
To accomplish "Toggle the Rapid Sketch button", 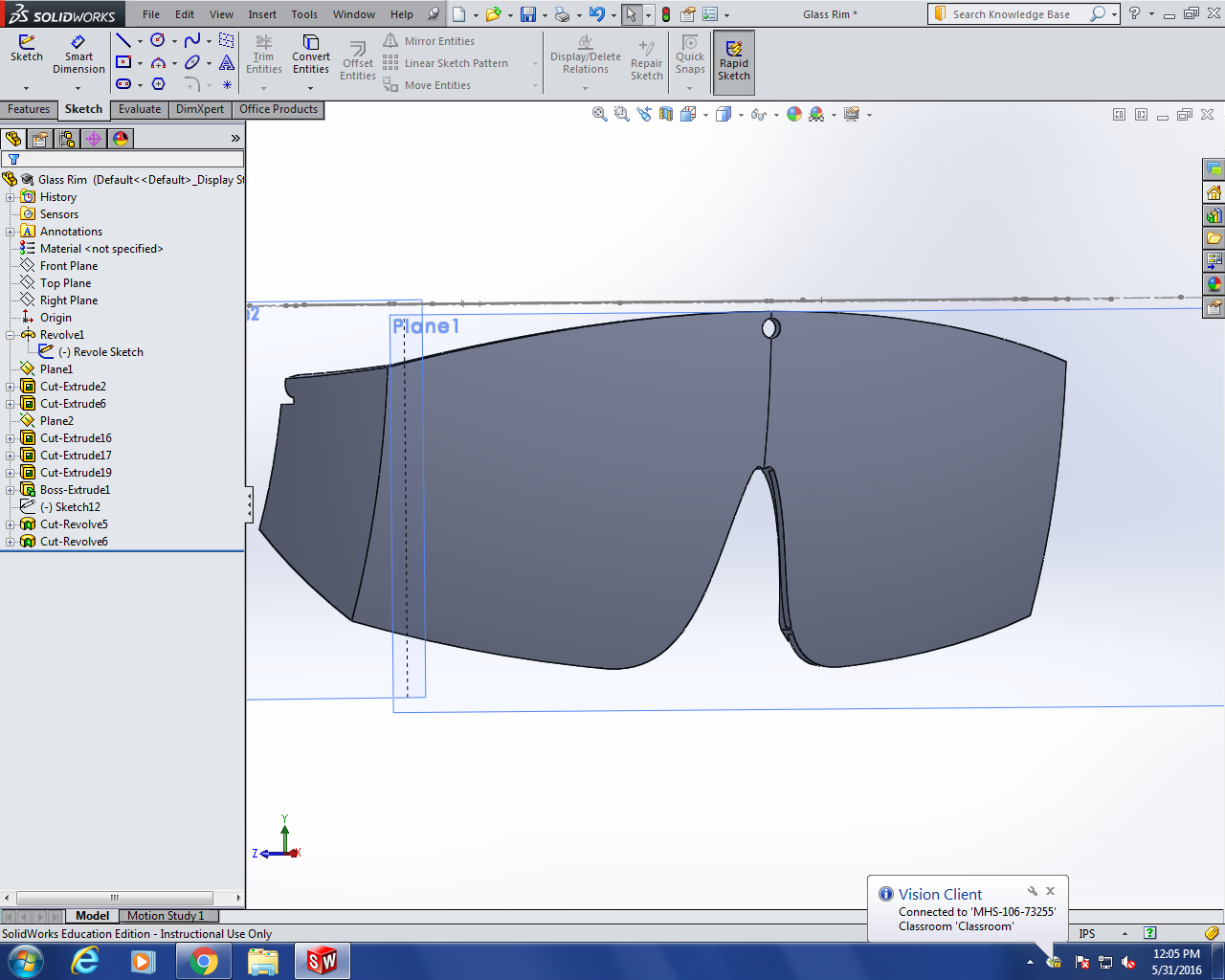I will 734,62.
